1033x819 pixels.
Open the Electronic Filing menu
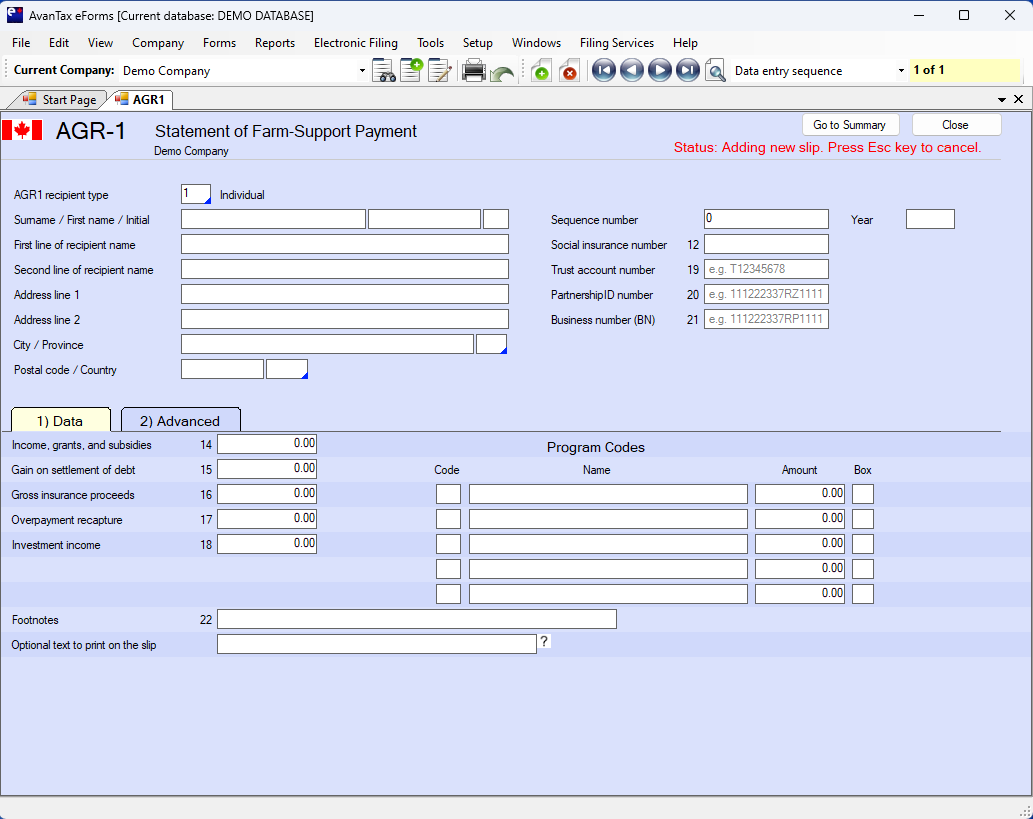coord(355,43)
